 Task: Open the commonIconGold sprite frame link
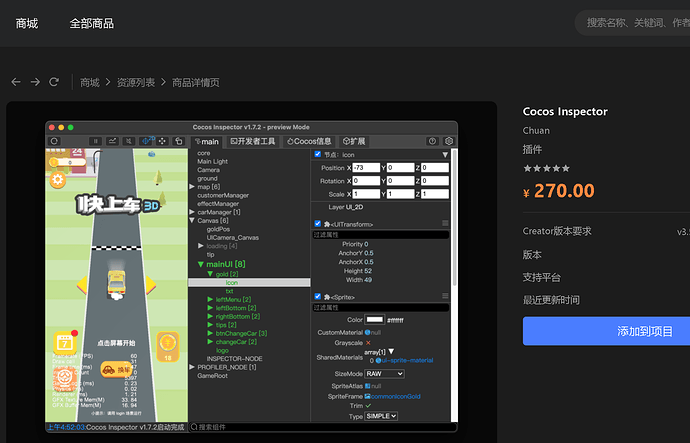(x=396, y=396)
